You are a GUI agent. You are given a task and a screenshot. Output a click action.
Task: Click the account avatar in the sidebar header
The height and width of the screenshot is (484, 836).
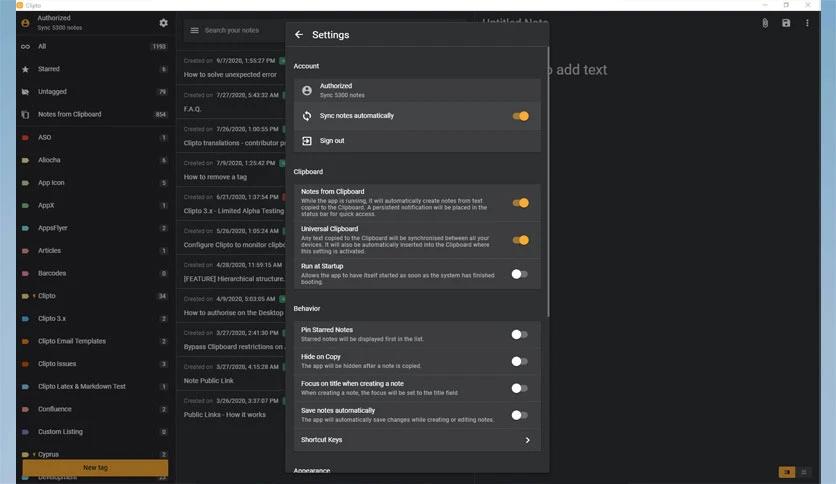coord(26,23)
